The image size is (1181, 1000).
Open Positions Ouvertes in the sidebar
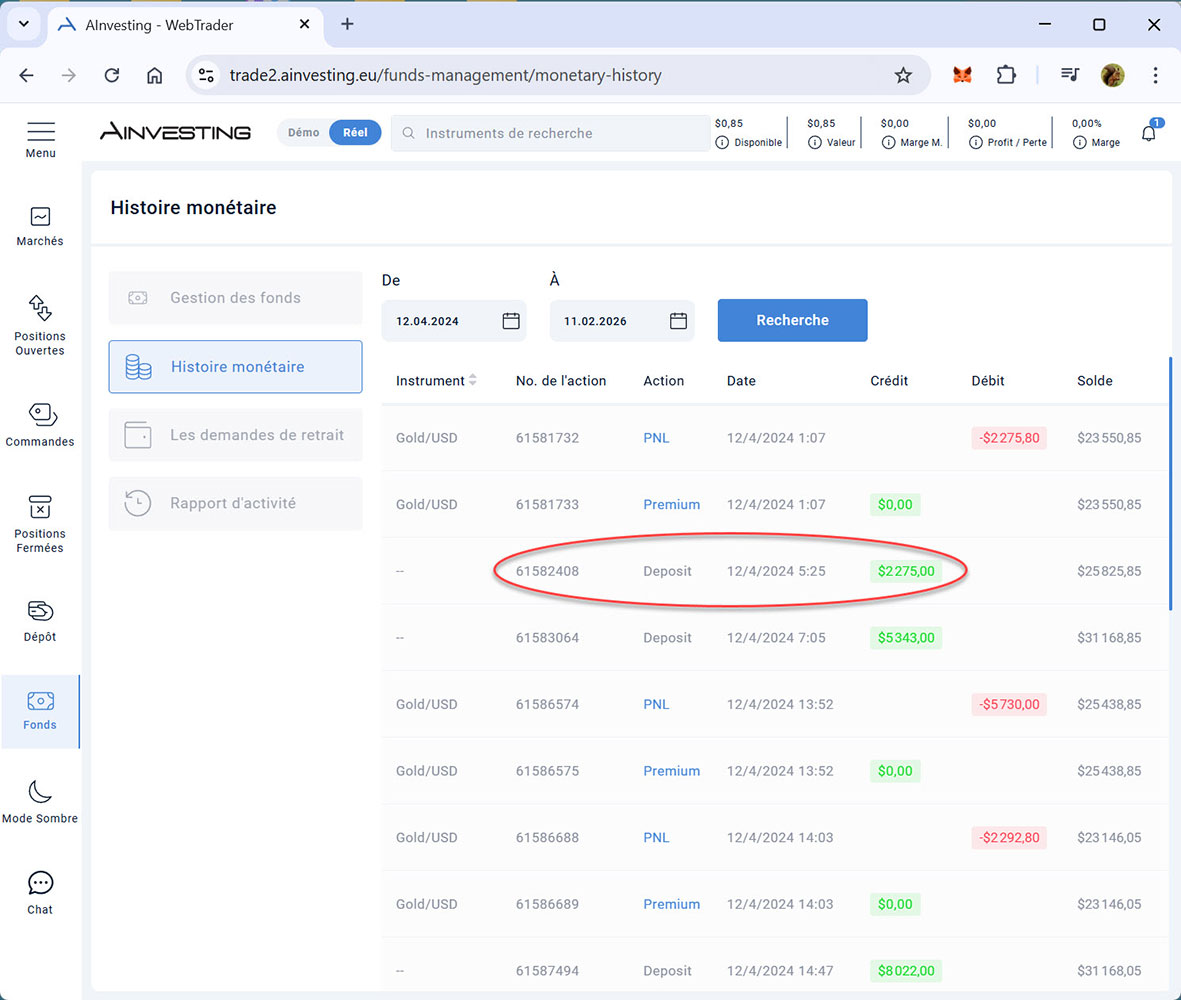pyautogui.click(x=40, y=308)
